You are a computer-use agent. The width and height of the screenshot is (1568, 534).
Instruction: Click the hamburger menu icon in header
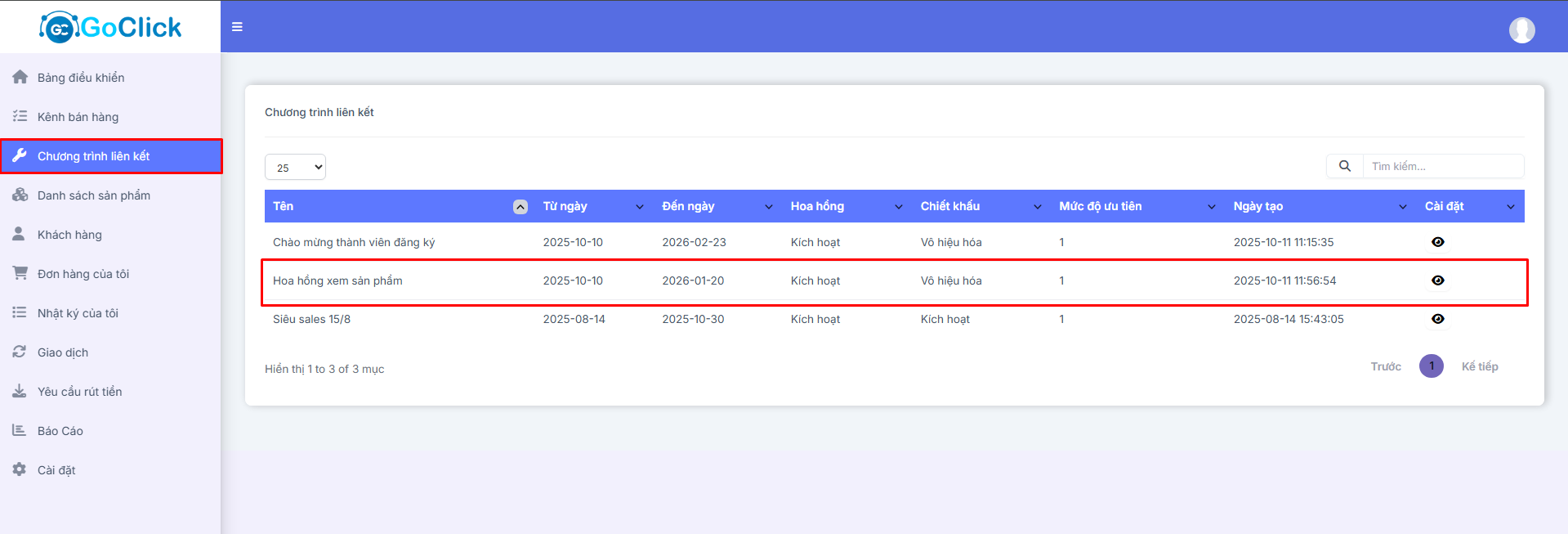(237, 27)
